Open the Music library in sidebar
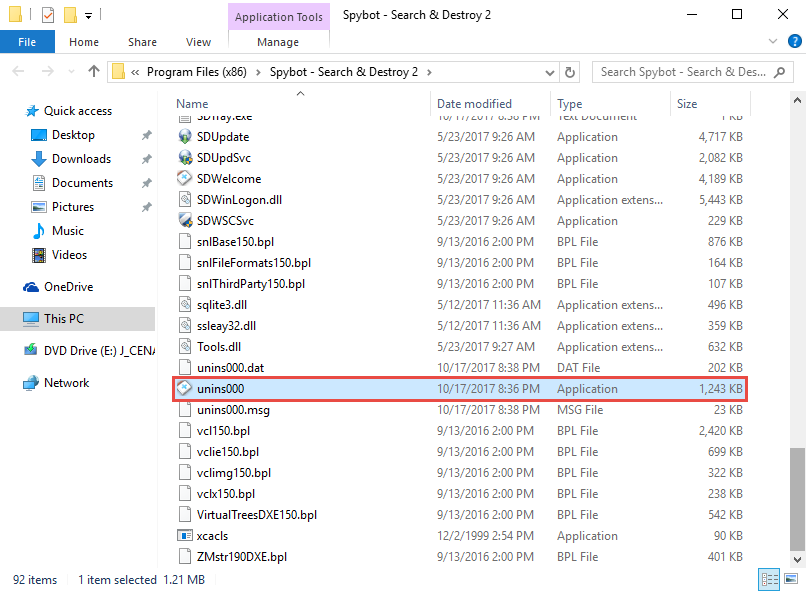Screen dimensions: 806x591 pos(67,231)
